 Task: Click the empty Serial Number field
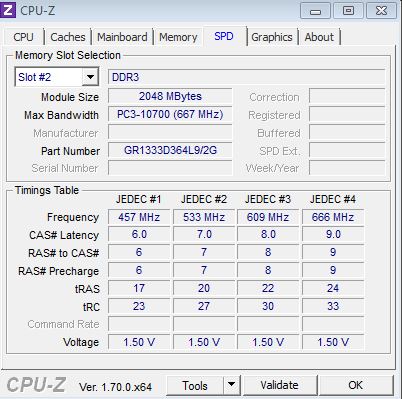pyautogui.click(x=170, y=168)
